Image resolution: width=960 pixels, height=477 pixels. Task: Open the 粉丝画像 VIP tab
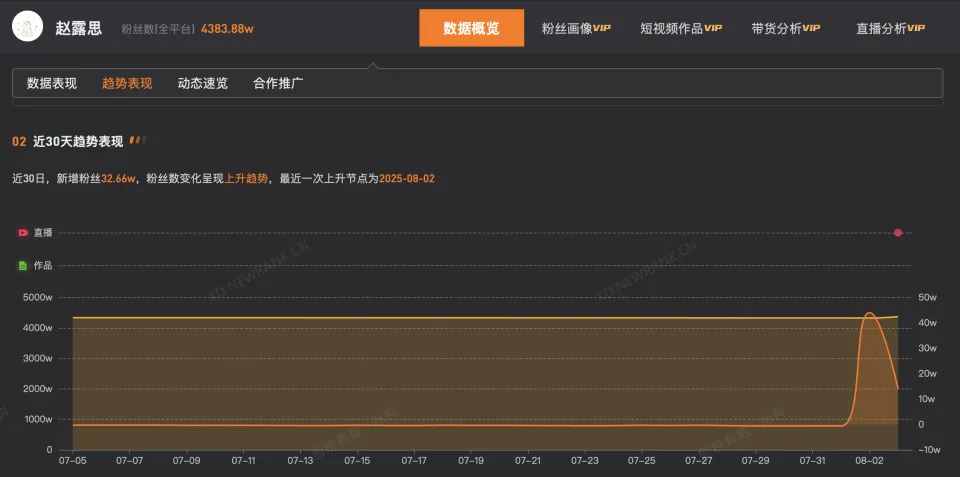tap(576, 28)
